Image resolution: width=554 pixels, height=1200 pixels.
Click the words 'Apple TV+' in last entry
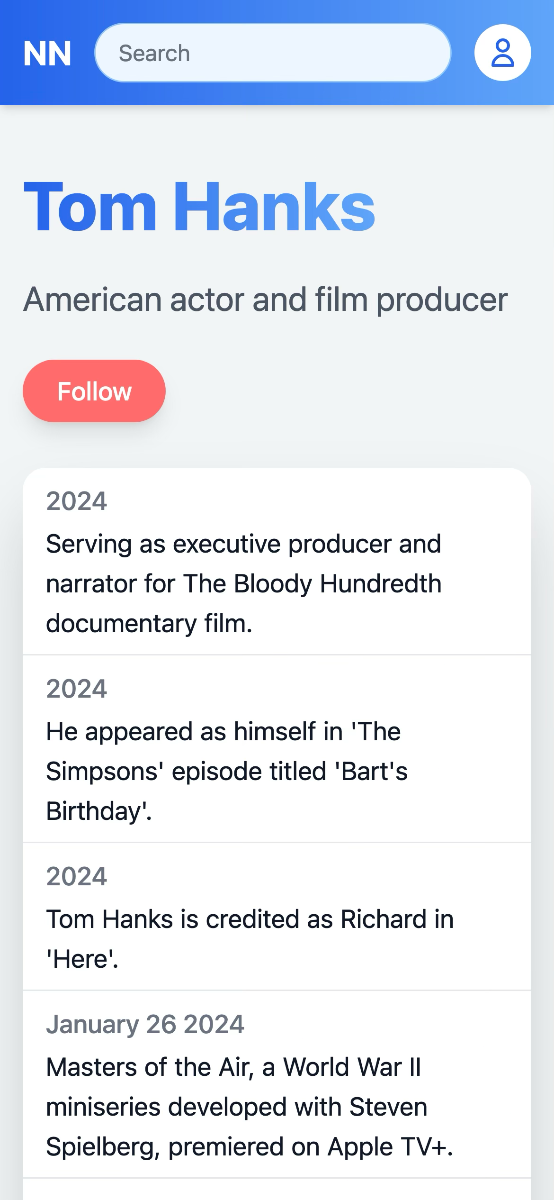(x=384, y=1147)
